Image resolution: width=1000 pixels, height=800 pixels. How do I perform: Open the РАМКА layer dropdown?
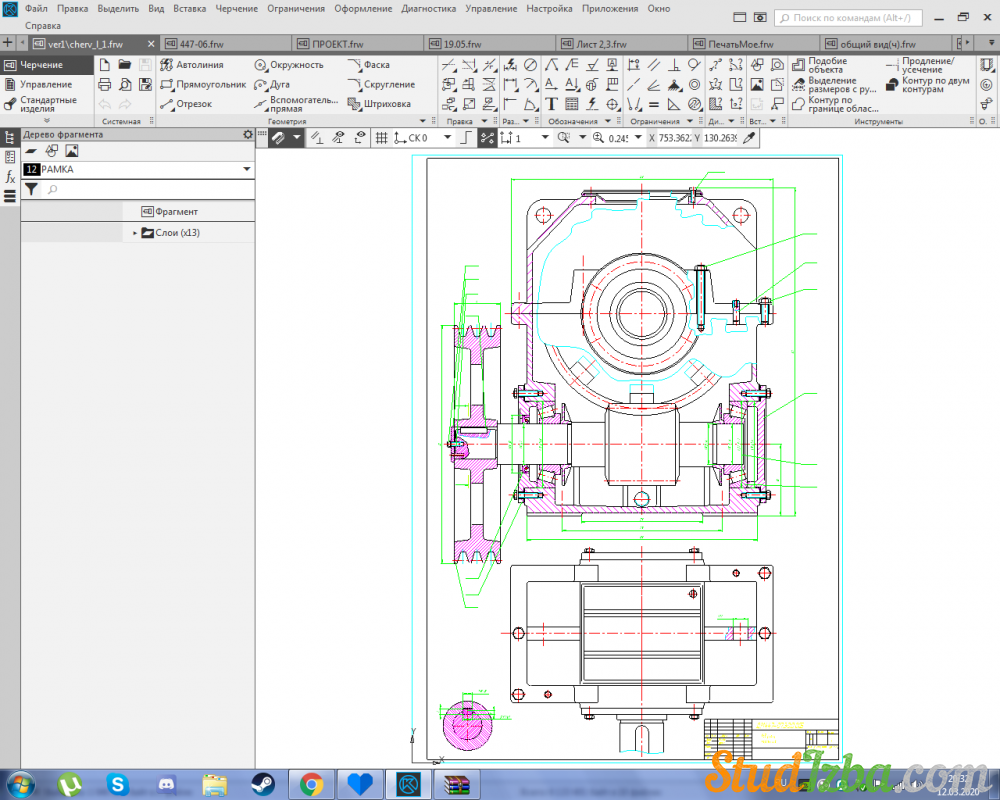(246, 170)
